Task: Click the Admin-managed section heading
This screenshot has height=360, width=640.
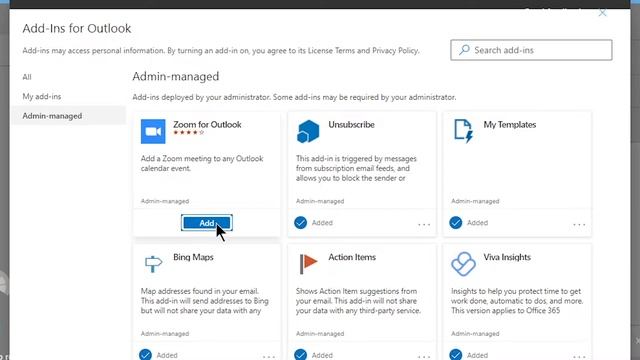Action: [x=176, y=76]
